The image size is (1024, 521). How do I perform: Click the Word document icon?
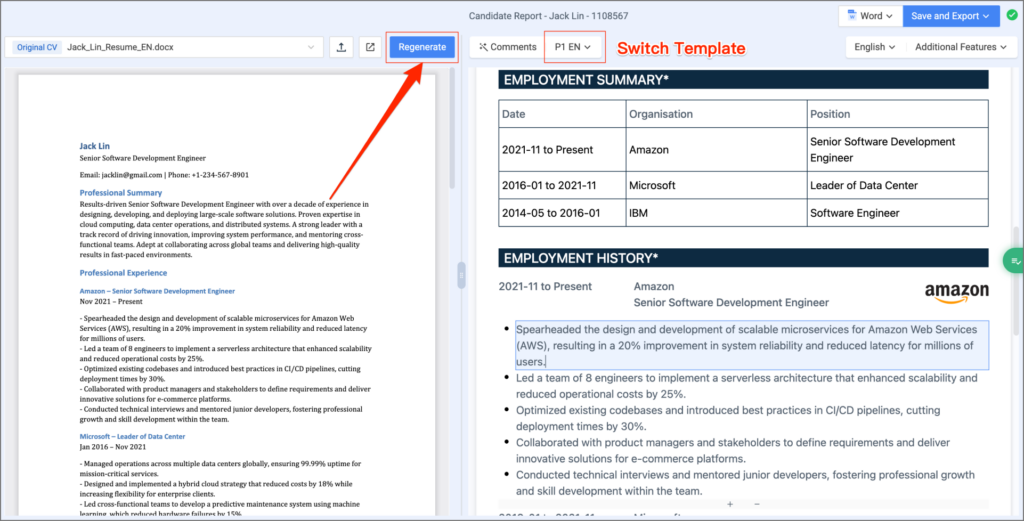852,16
